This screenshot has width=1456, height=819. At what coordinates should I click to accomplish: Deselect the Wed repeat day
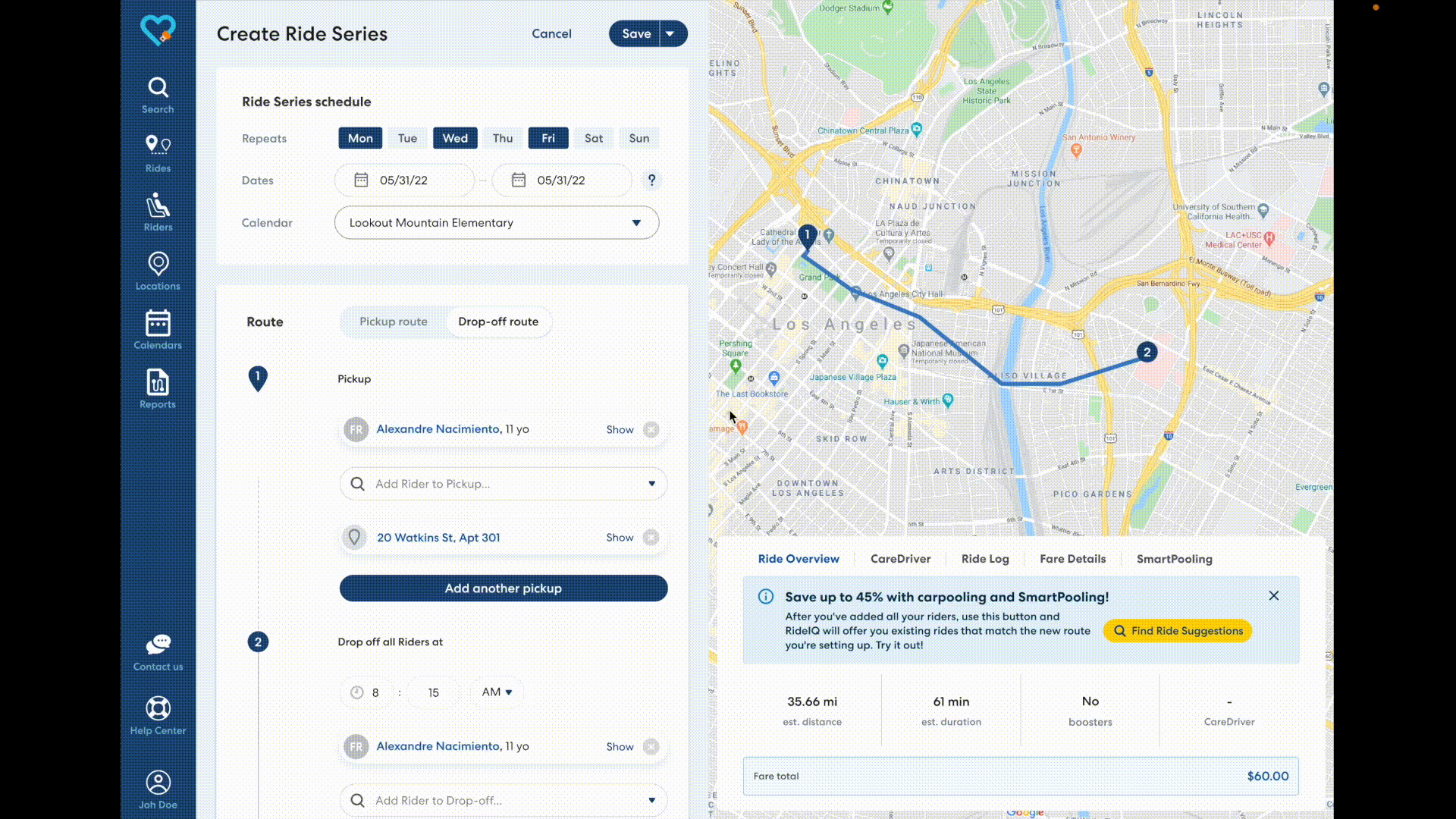click(x=455, y=138)
